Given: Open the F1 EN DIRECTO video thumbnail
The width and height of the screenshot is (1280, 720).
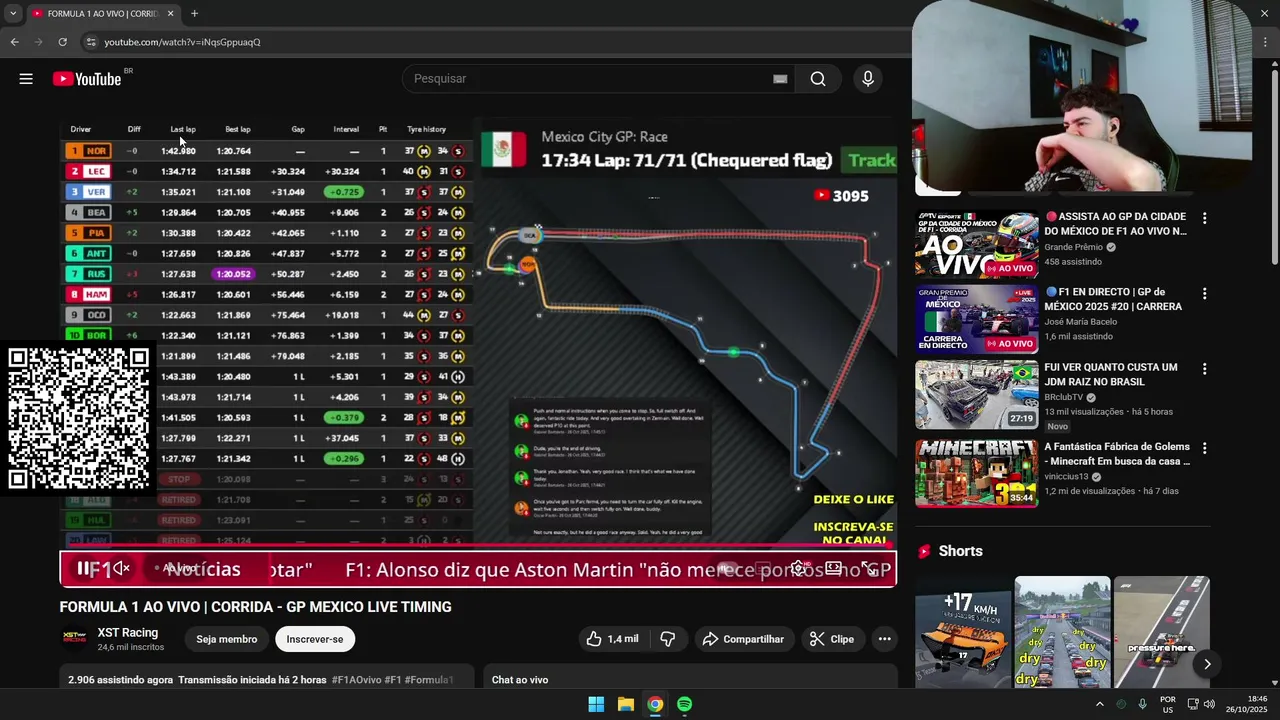Looking at the screenshot, I should click(977, 320).
